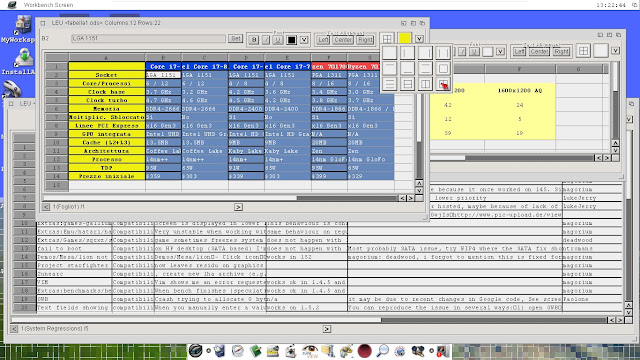Select the horizontal lines border option

[389, 84]
